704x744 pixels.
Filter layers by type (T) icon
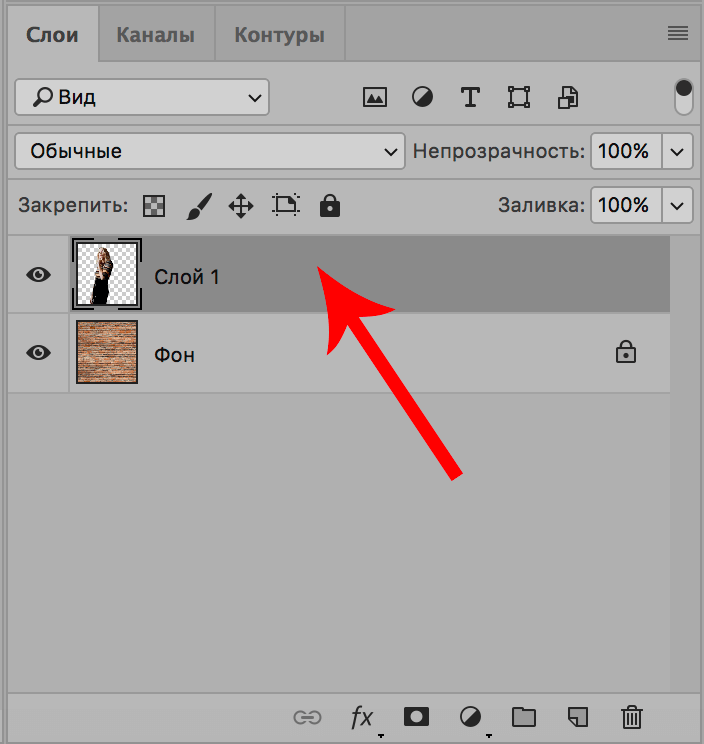tap(470, 97)
